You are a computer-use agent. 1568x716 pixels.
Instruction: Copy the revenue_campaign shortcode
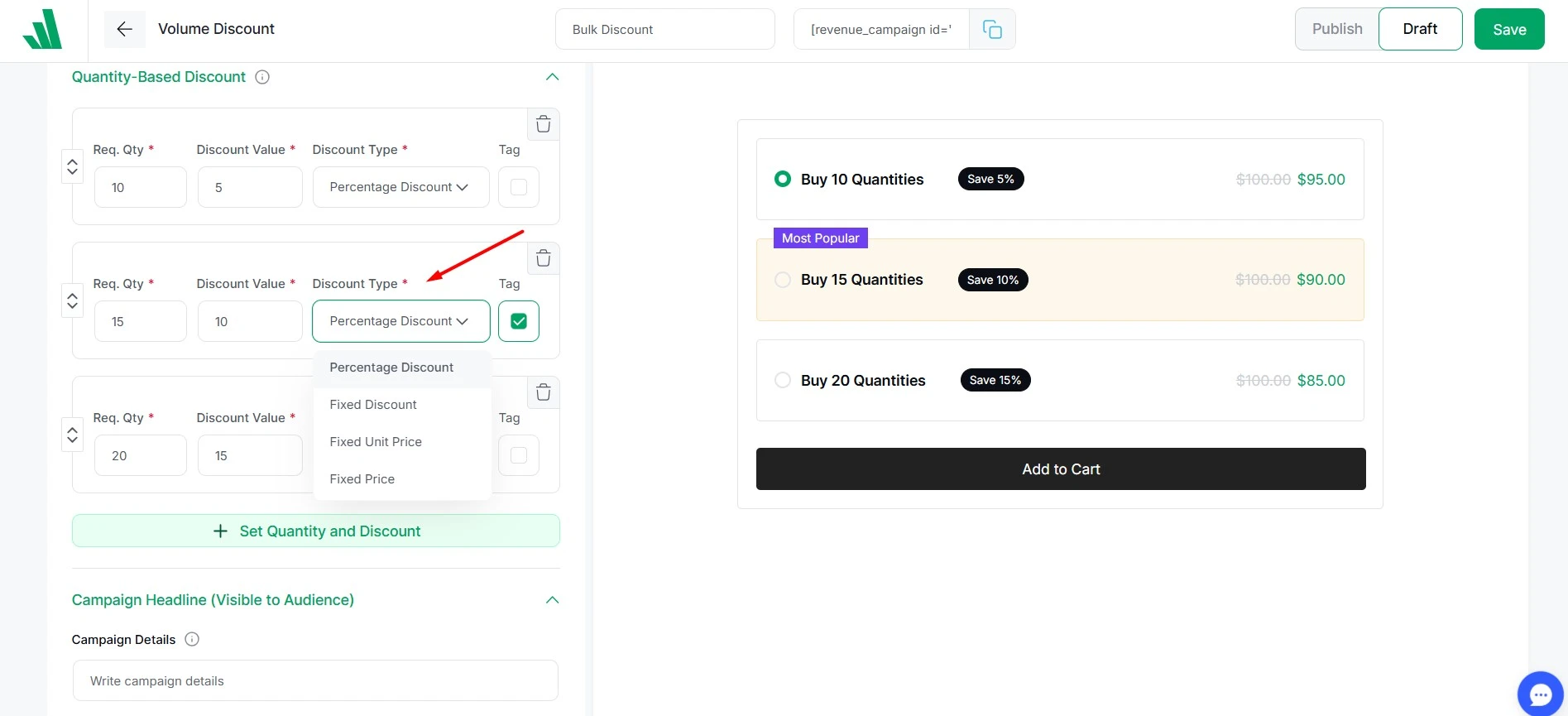pos(992,30)
